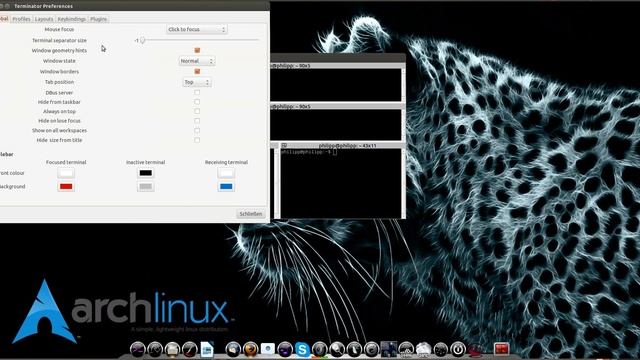640x360 pixels.
Task: Enable the Always on top checkbox
Action: coord(197,111)
